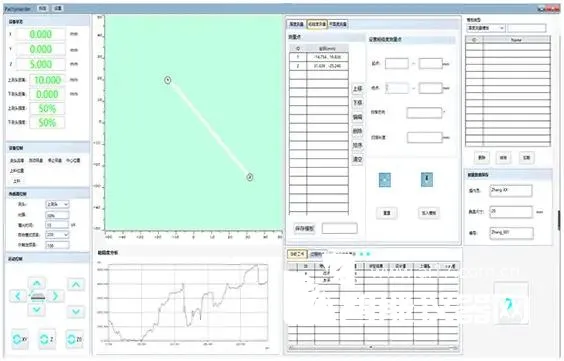This screenshot has height=361, width=564.
Task: Click the move-right arrow in the motion pad
Action: coord(55,296)
